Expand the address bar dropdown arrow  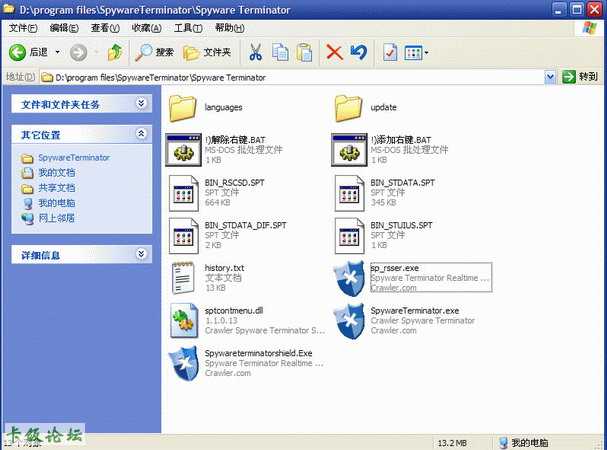[551, 77]
